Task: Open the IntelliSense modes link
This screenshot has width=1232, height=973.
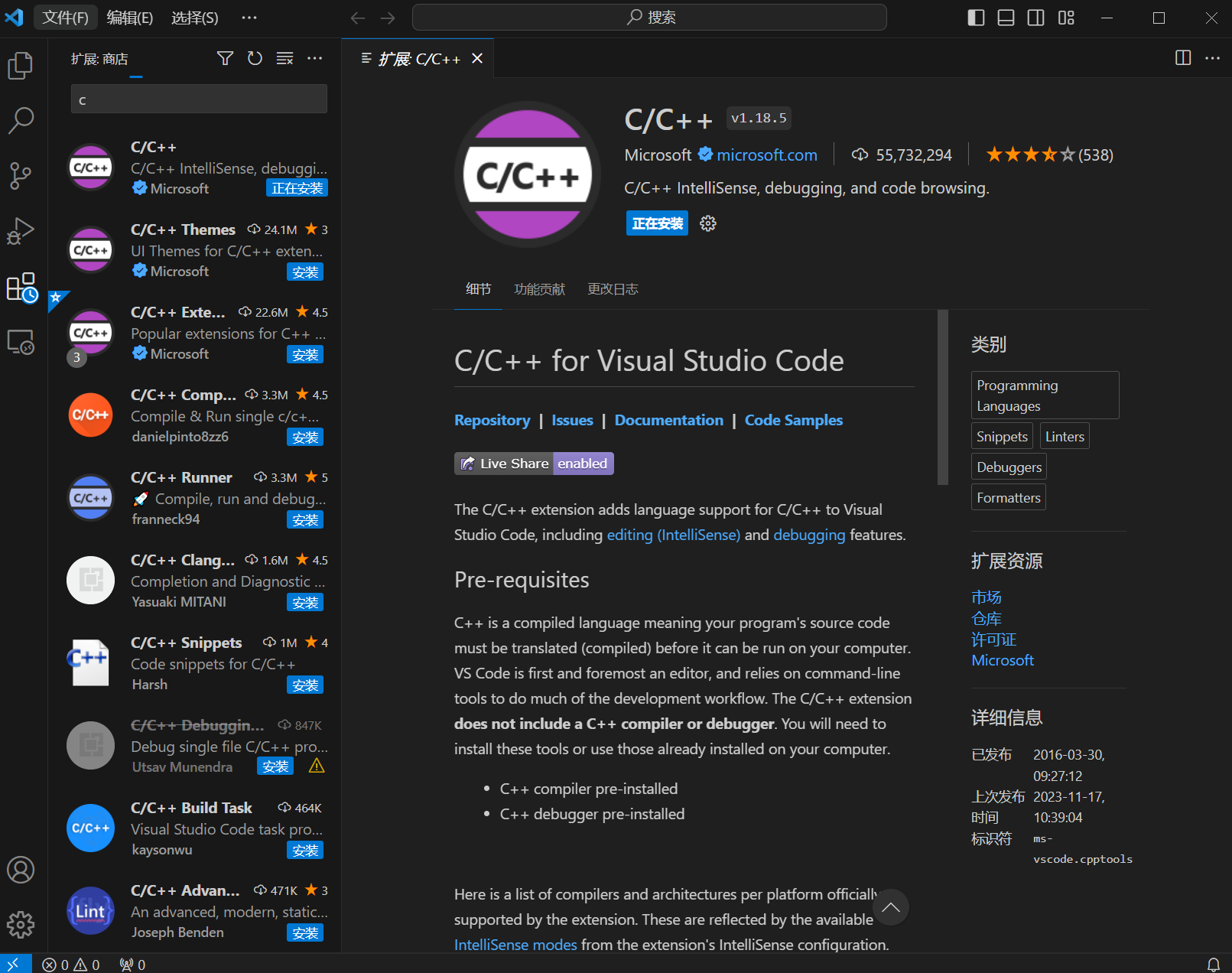Action: (x=515, y=945)
